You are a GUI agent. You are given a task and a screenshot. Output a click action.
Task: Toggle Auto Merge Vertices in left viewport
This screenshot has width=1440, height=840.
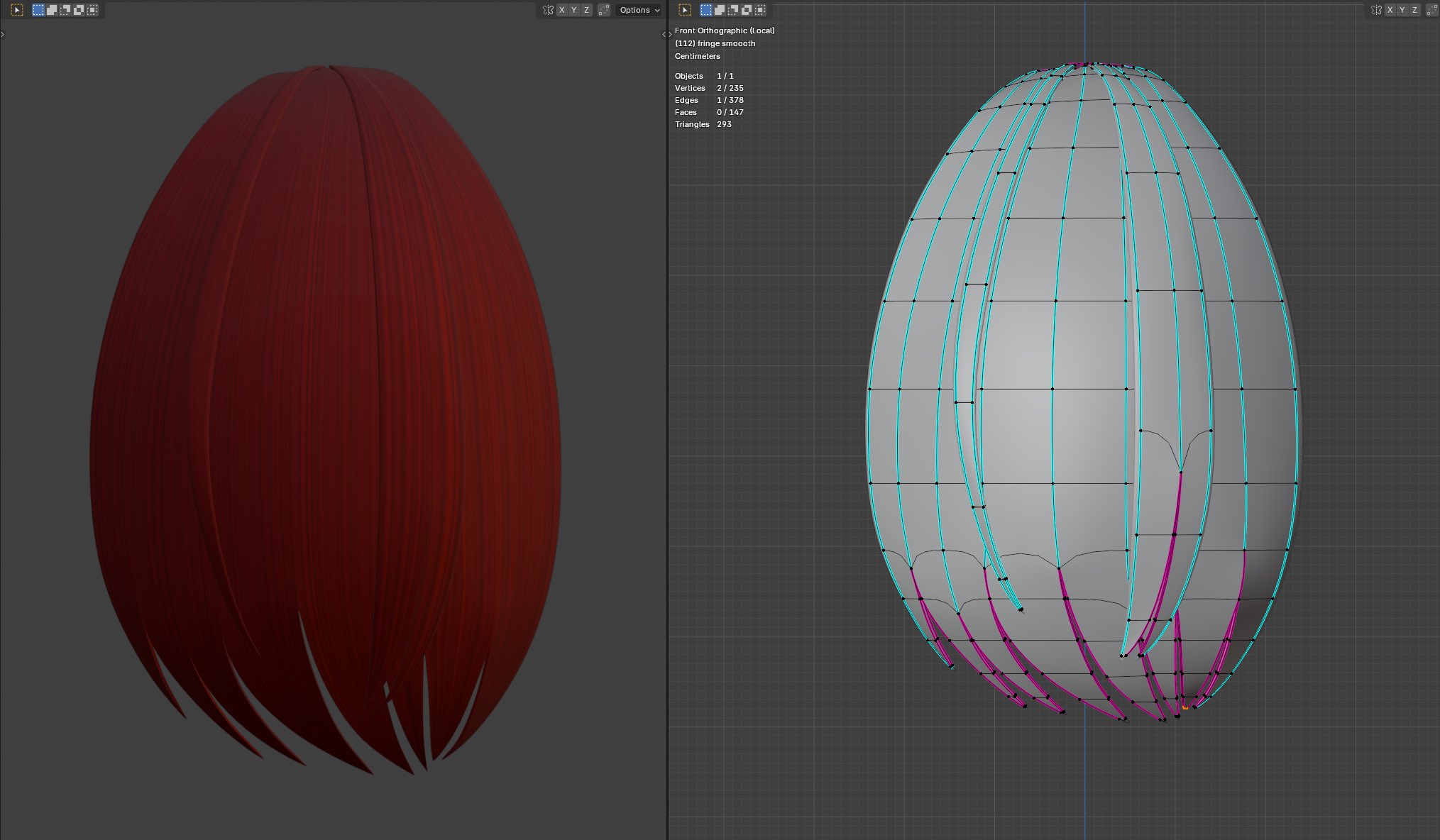(604, 10)
